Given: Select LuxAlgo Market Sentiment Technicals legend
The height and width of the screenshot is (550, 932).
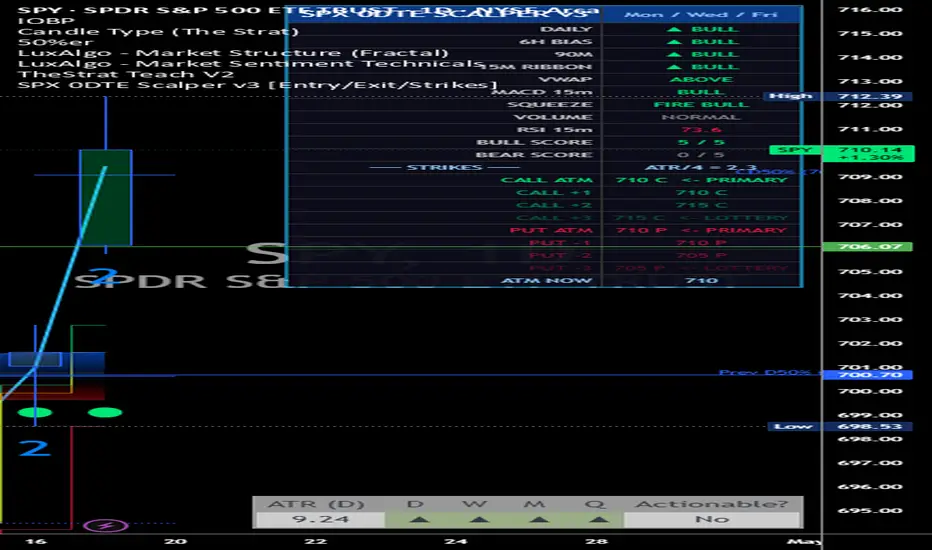Looking at the screenshot, I should click(251, 64).
